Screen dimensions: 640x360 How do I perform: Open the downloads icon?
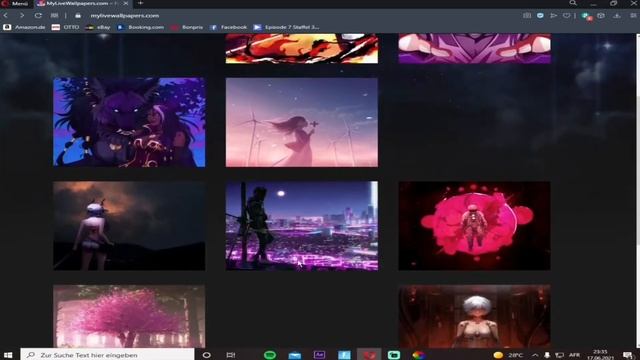(617, 16)
